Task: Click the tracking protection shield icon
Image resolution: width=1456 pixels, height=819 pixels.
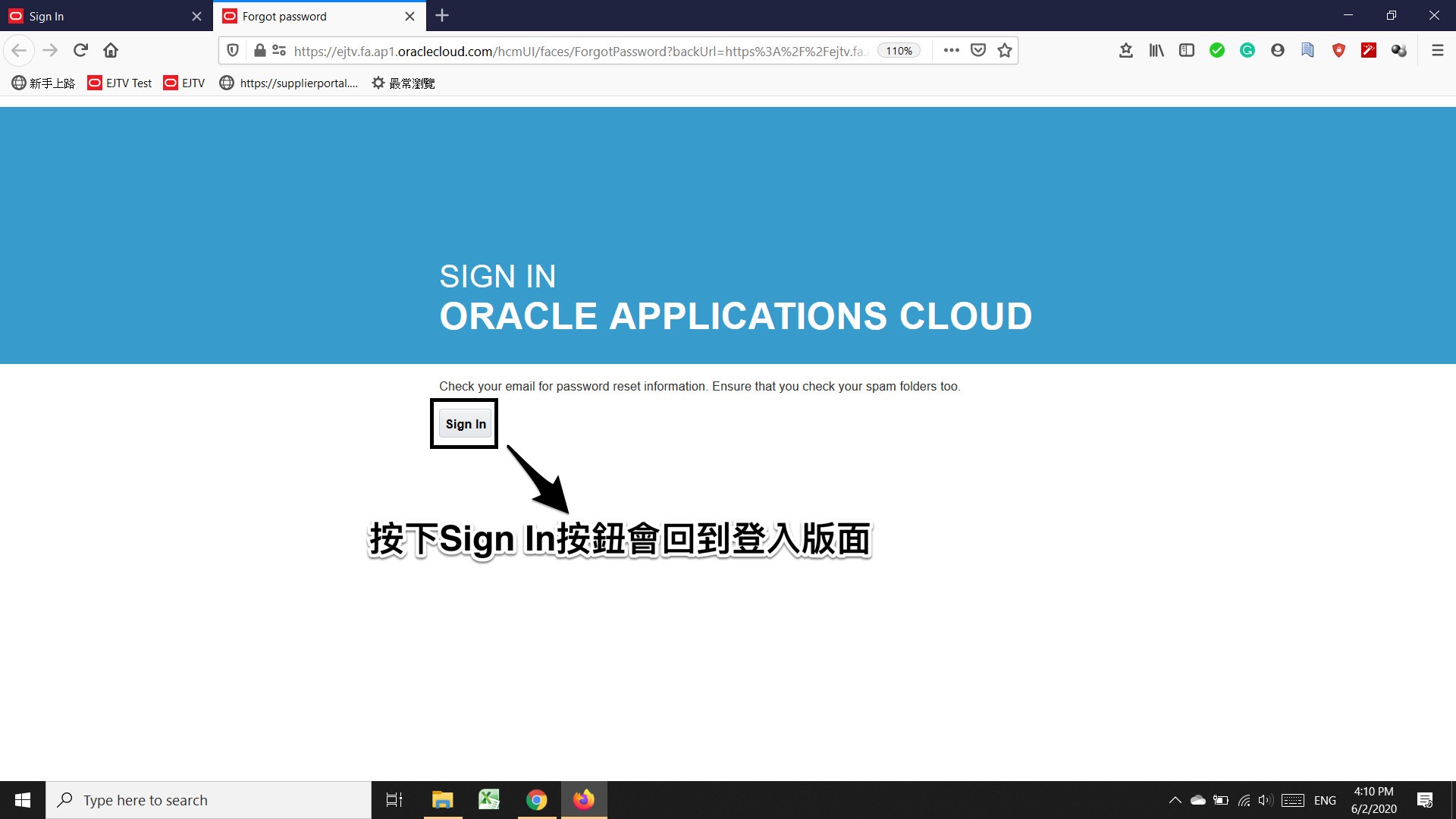Action: point(233,50)
